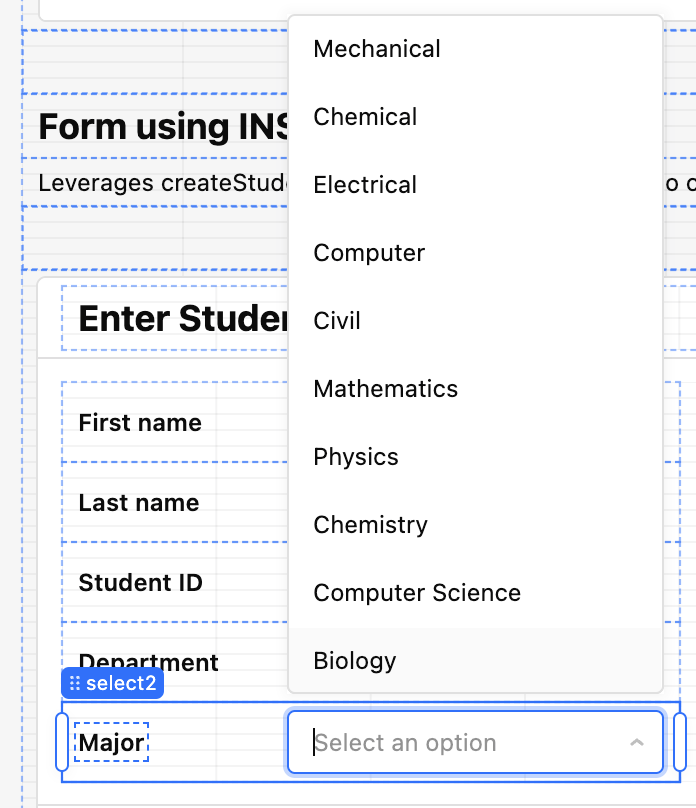Image resolution: width=696 pixels, height=808 pixels.
Task: Collapse the Major dropdown with the chevron
Action: [637, 743]
